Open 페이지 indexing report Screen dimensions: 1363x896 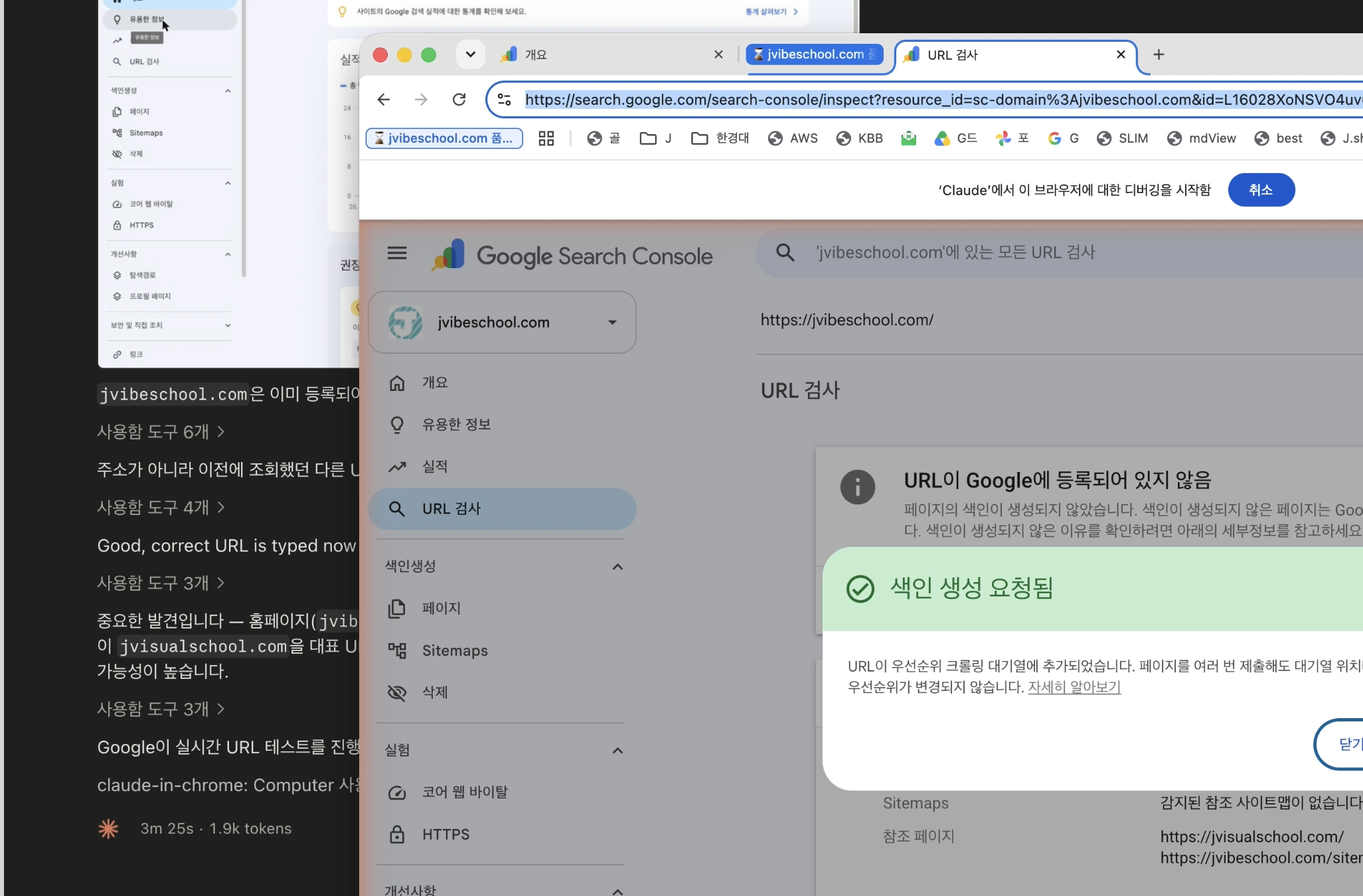tap(502, 608)
